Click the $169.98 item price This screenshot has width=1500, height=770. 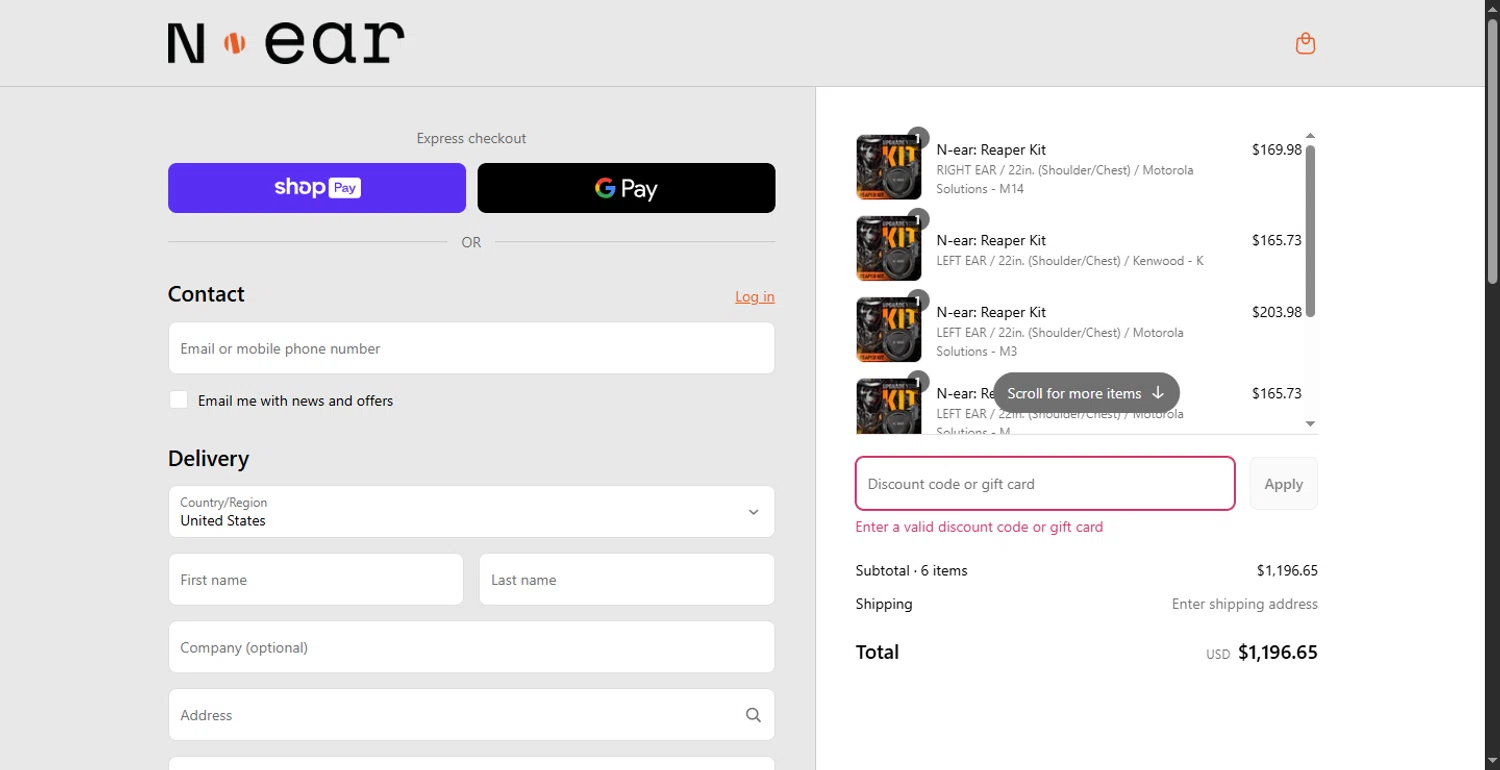(1277, 150)
